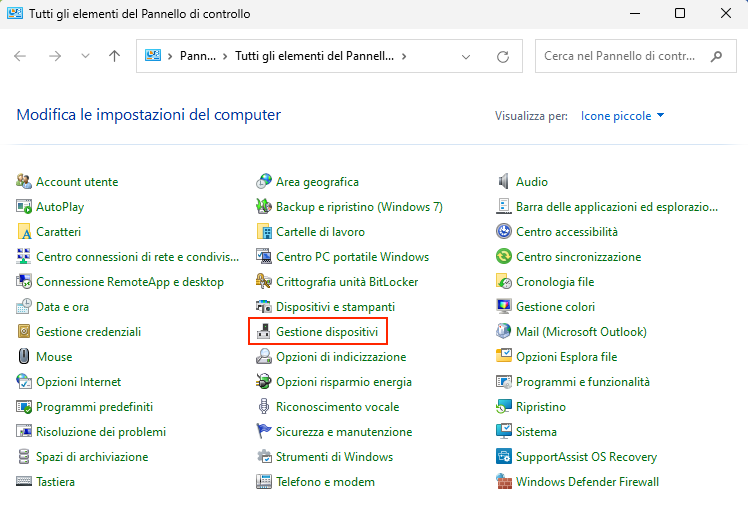Select the Crittografia unità BitLocker icon
This screenshot has height=514, width=748.
click(264, 282)
